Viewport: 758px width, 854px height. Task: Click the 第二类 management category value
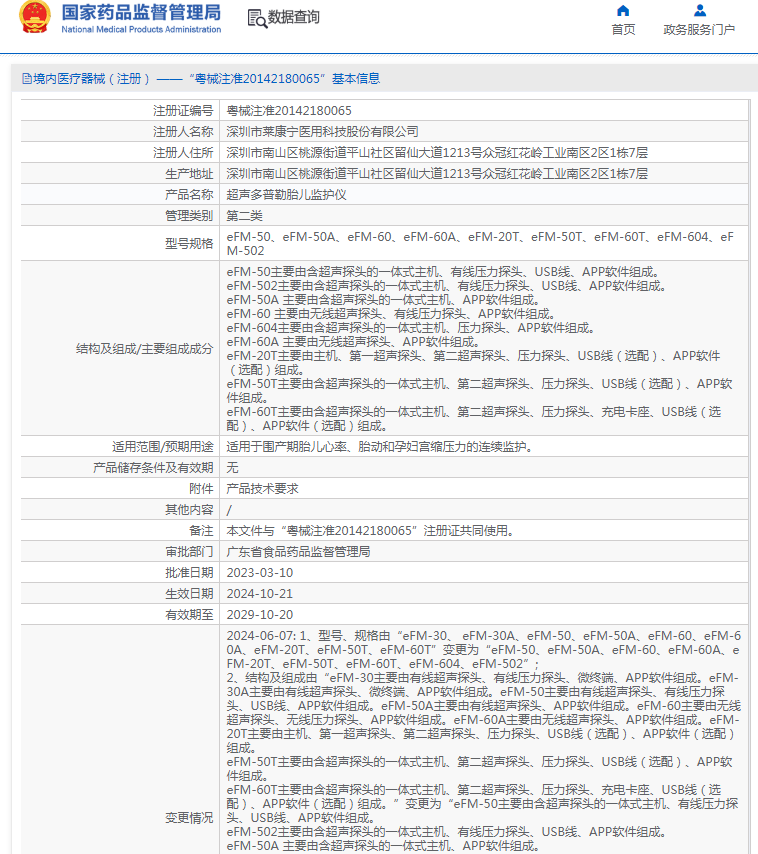[244, 216]
